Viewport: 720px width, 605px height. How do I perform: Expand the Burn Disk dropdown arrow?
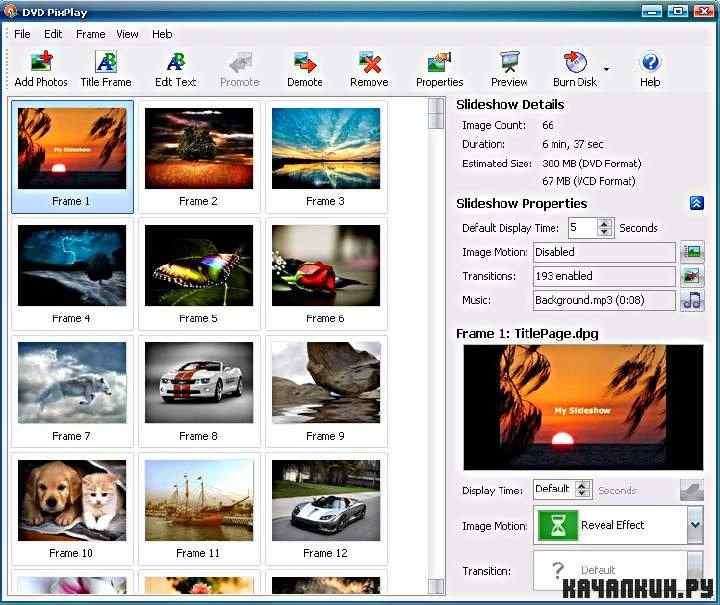point(606,69)
